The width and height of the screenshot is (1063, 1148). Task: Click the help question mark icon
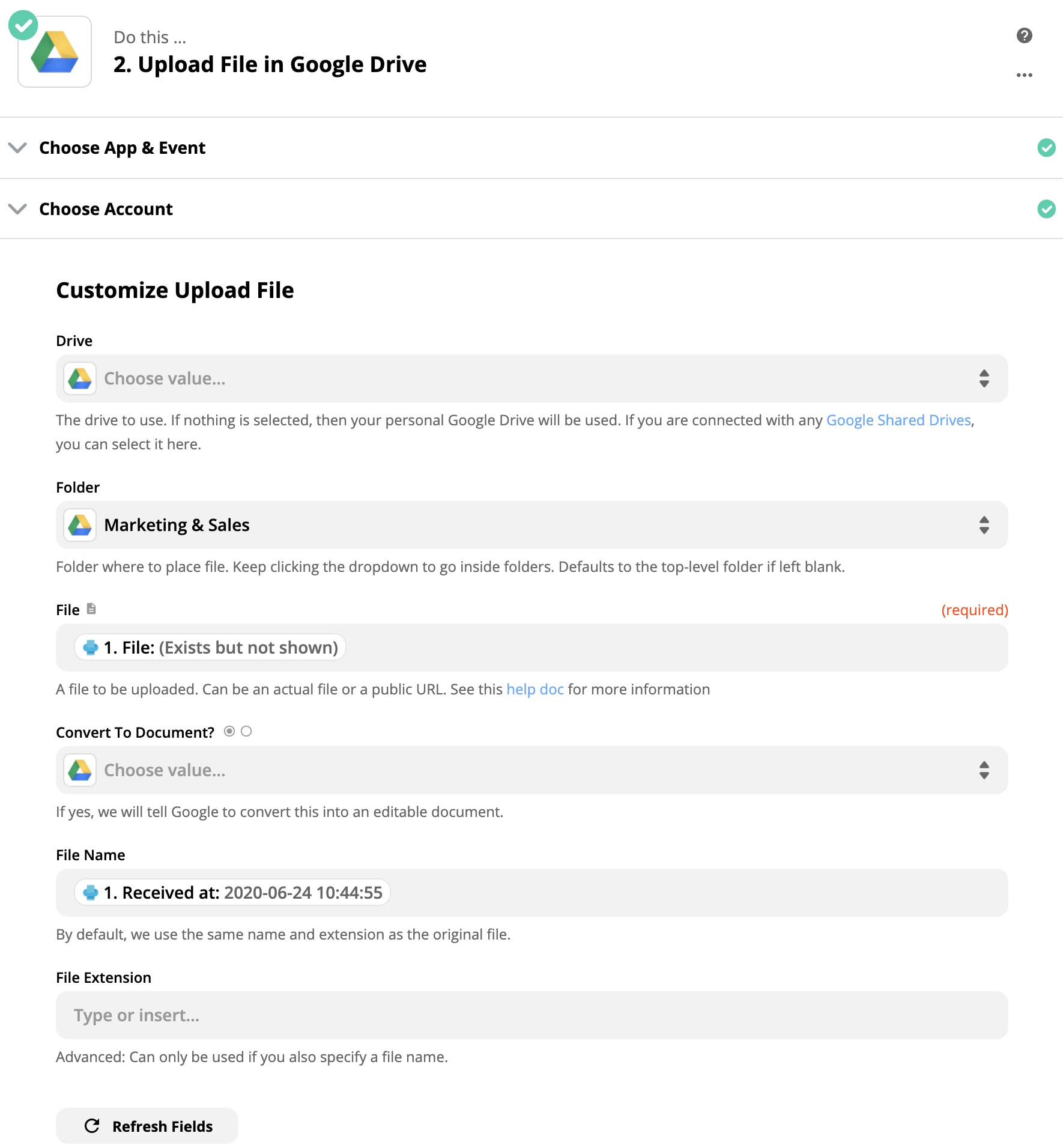click(1024, 35)
